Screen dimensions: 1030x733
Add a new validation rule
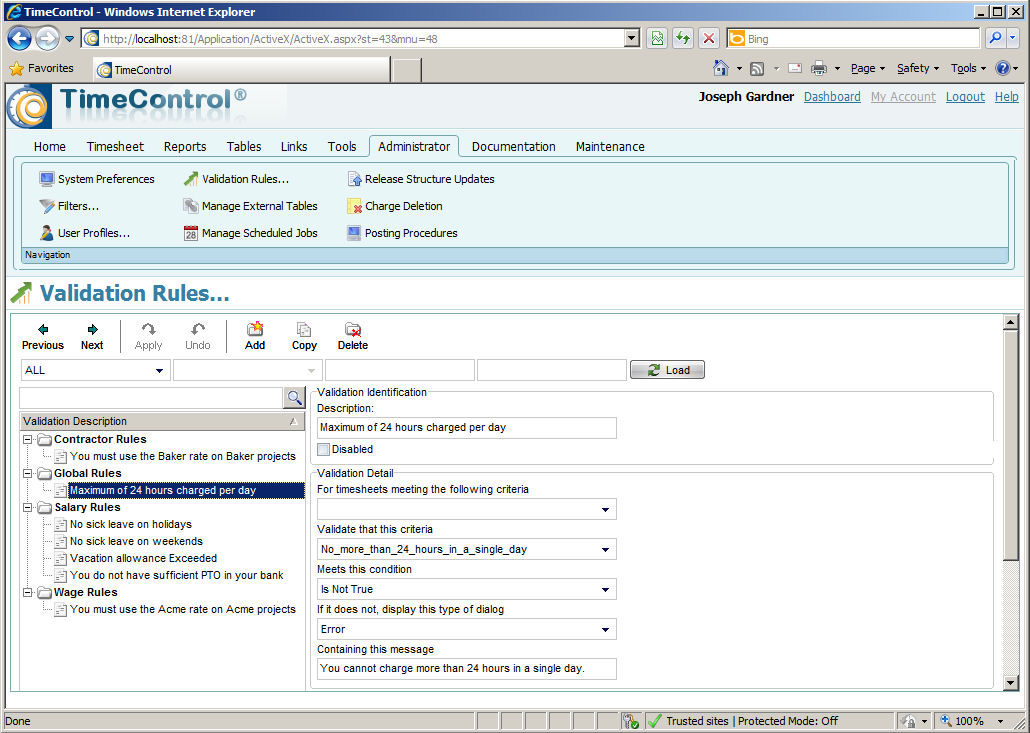pos(255,336)
